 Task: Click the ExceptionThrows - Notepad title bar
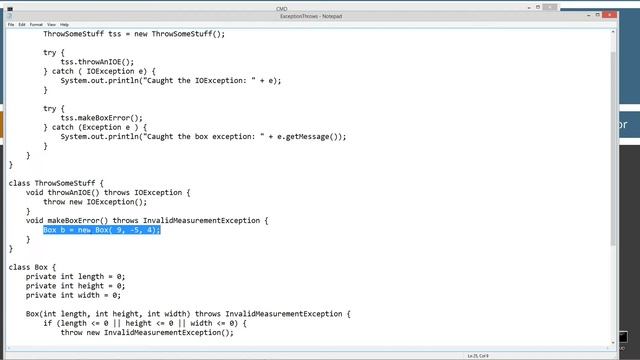tap(311, 16)
